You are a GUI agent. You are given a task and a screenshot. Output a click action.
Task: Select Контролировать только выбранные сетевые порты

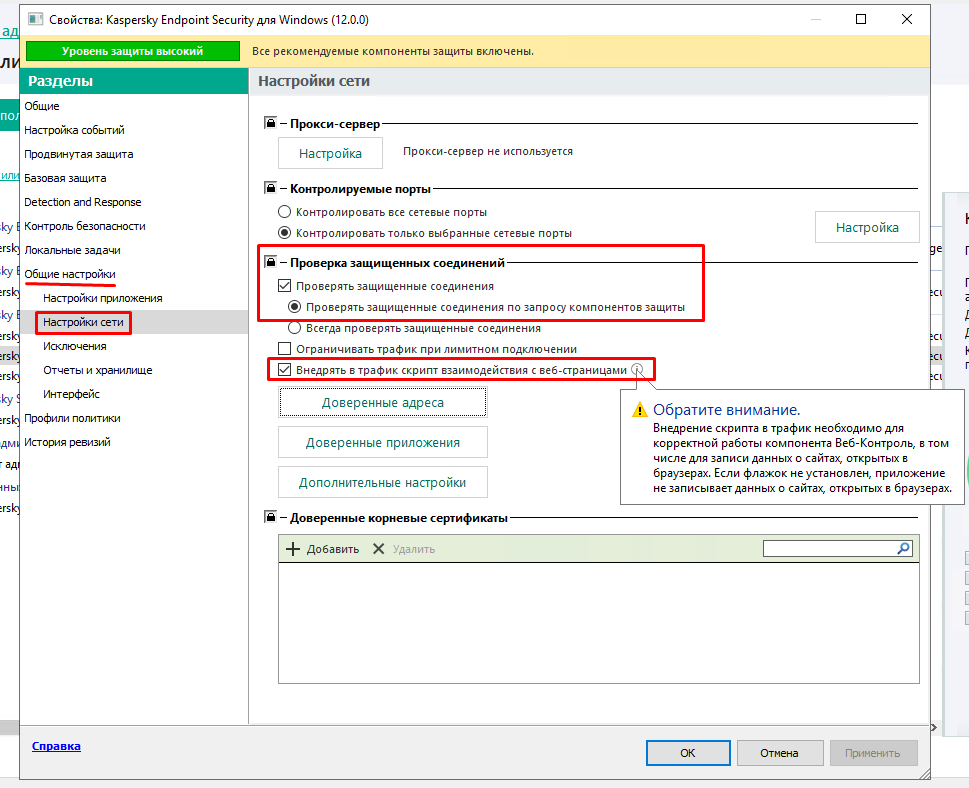284,233
